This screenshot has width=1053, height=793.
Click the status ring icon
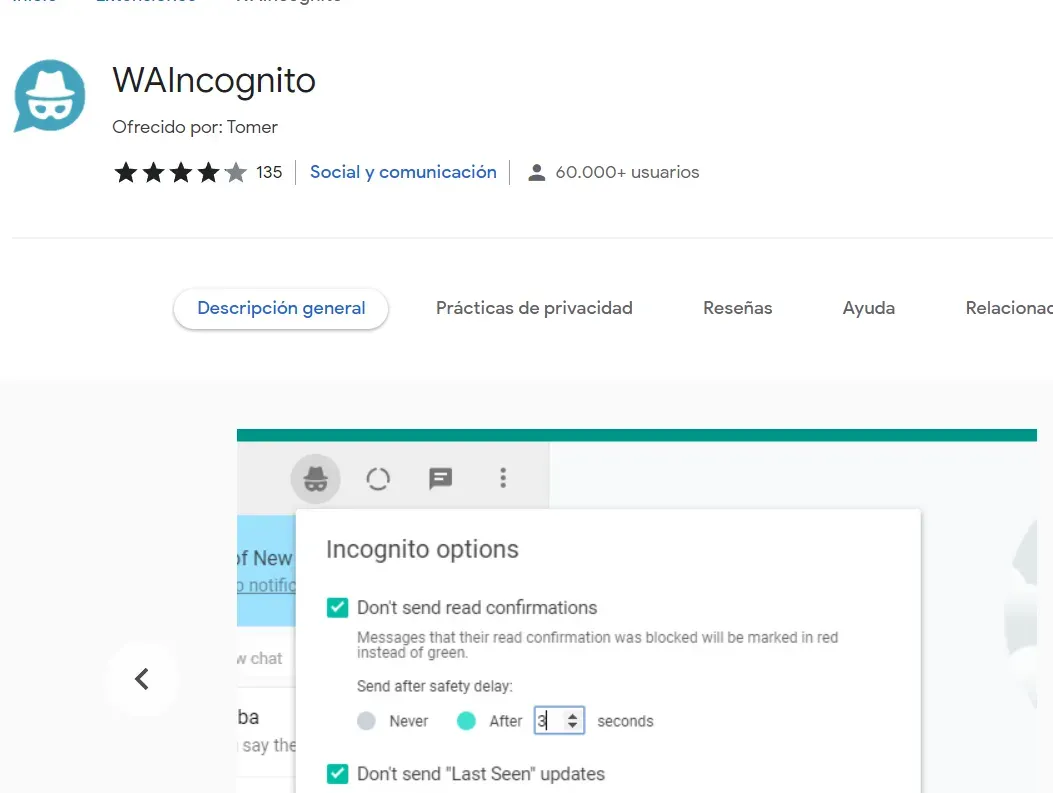pyautogui.click(x=378, y=479)
